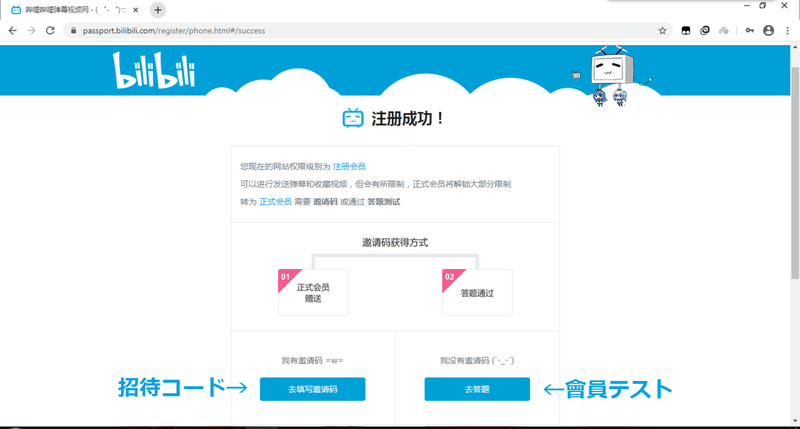Click the 注册成功！ heading

coord(408,118)
